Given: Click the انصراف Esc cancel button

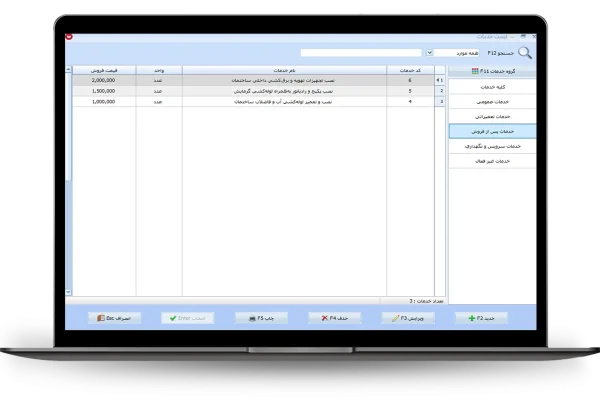Looking at the screenshot, I should [114, 318].
